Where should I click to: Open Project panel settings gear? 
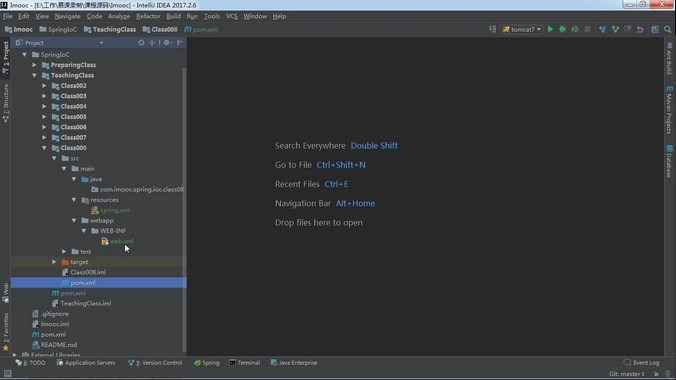167,43
